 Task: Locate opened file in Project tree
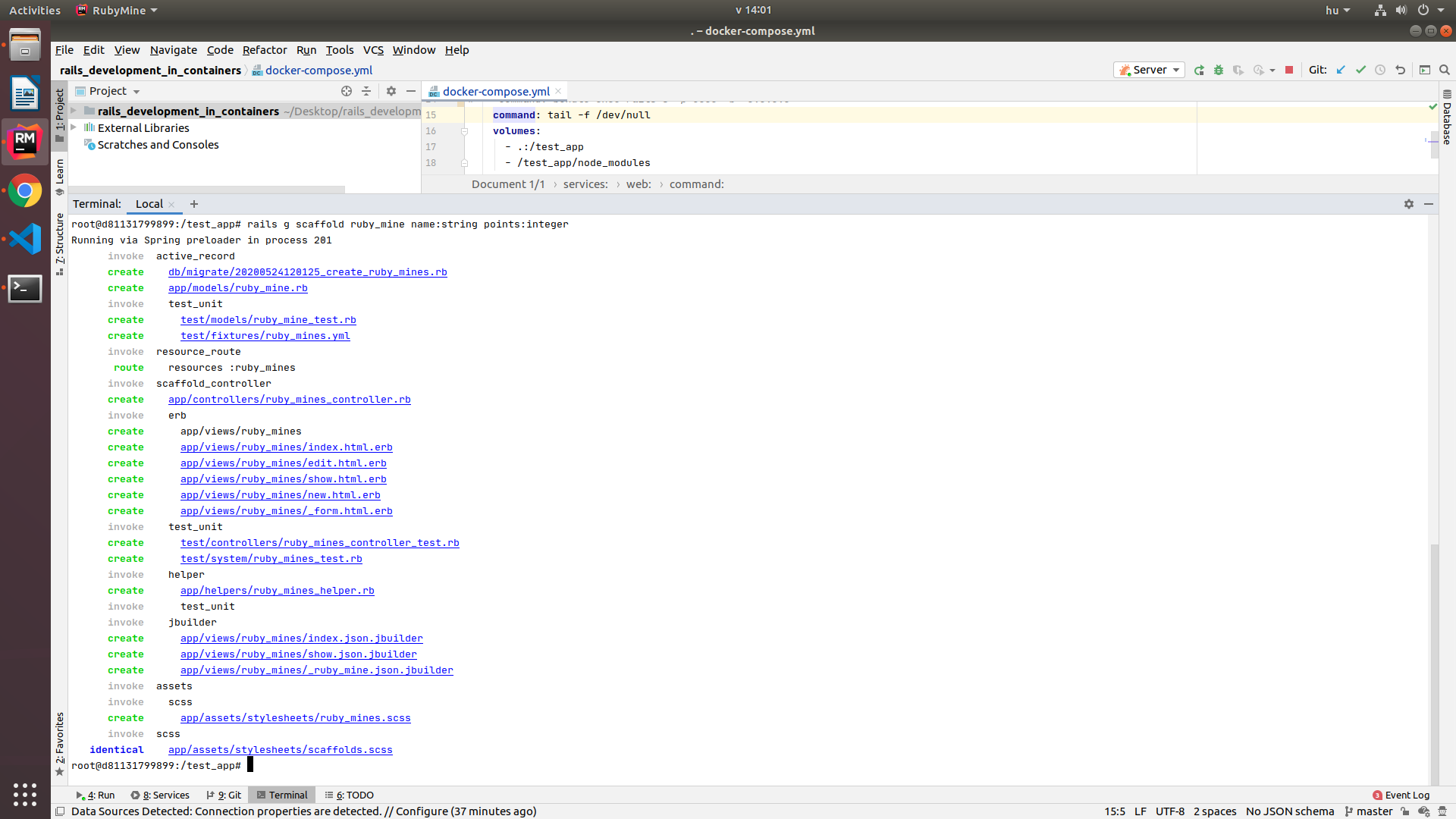(x=347, y=91)
